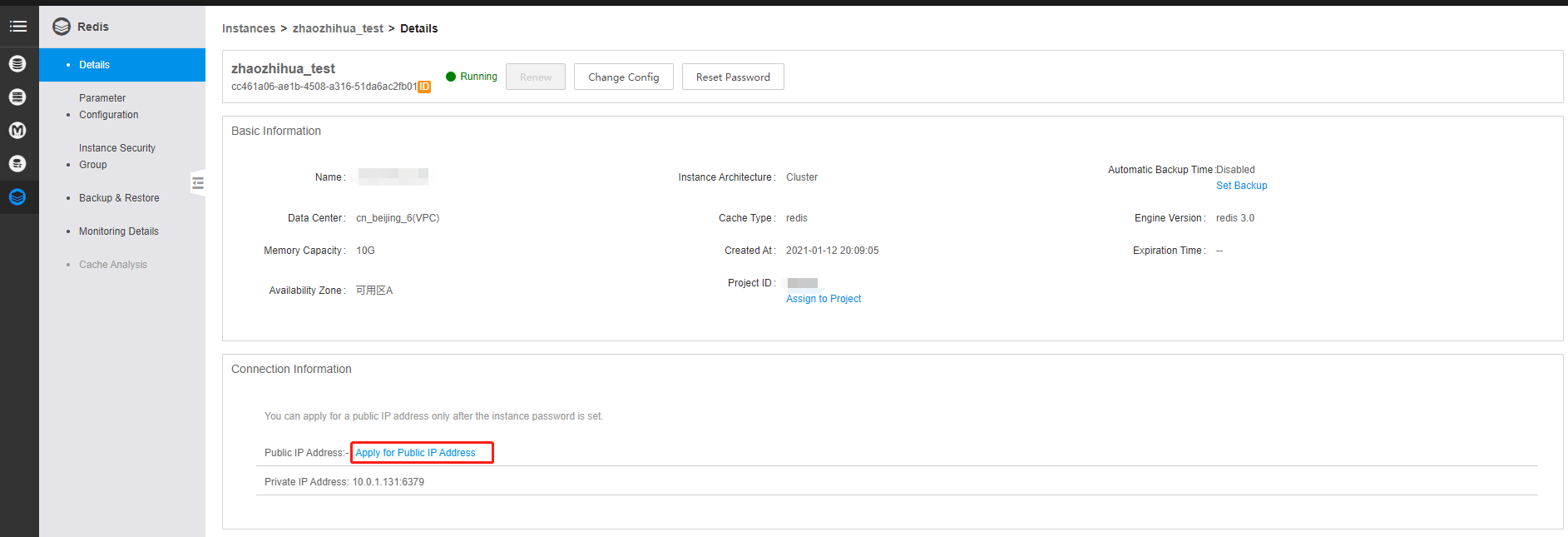The width and height of the screenshot is (1568, 537).
Task: Click the database icon with small badge
Action: (17, 164)
